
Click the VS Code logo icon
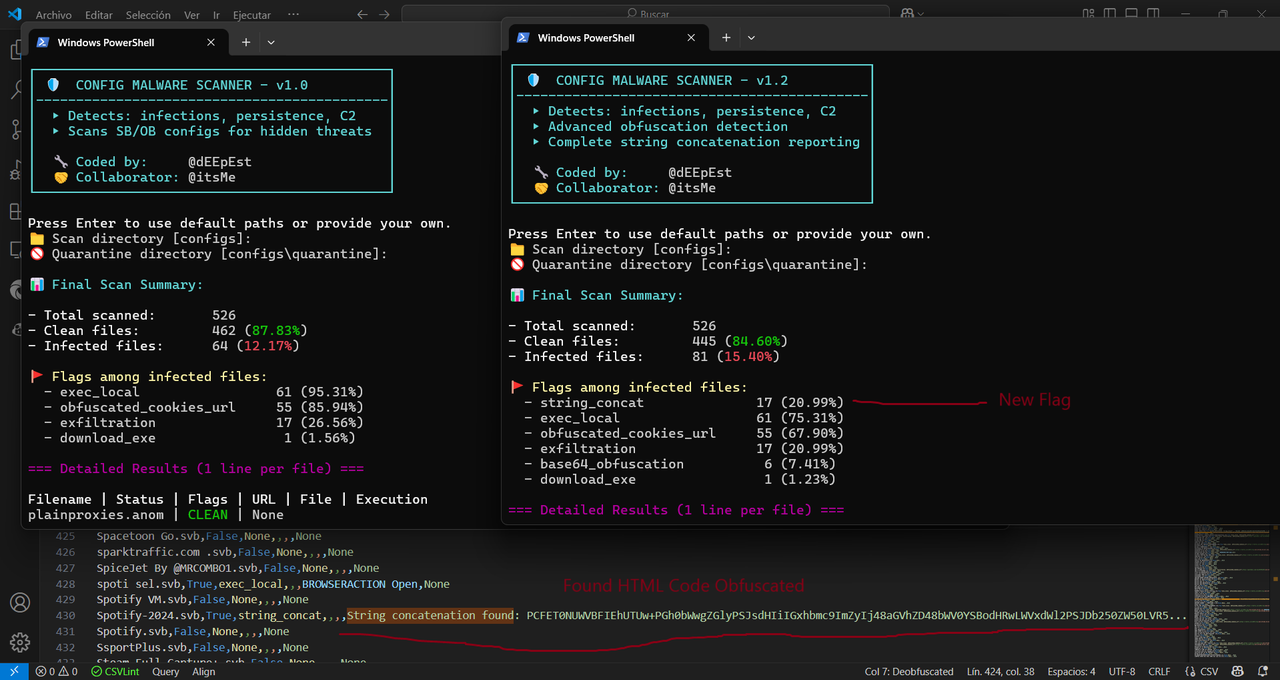(x=14, y=14)
